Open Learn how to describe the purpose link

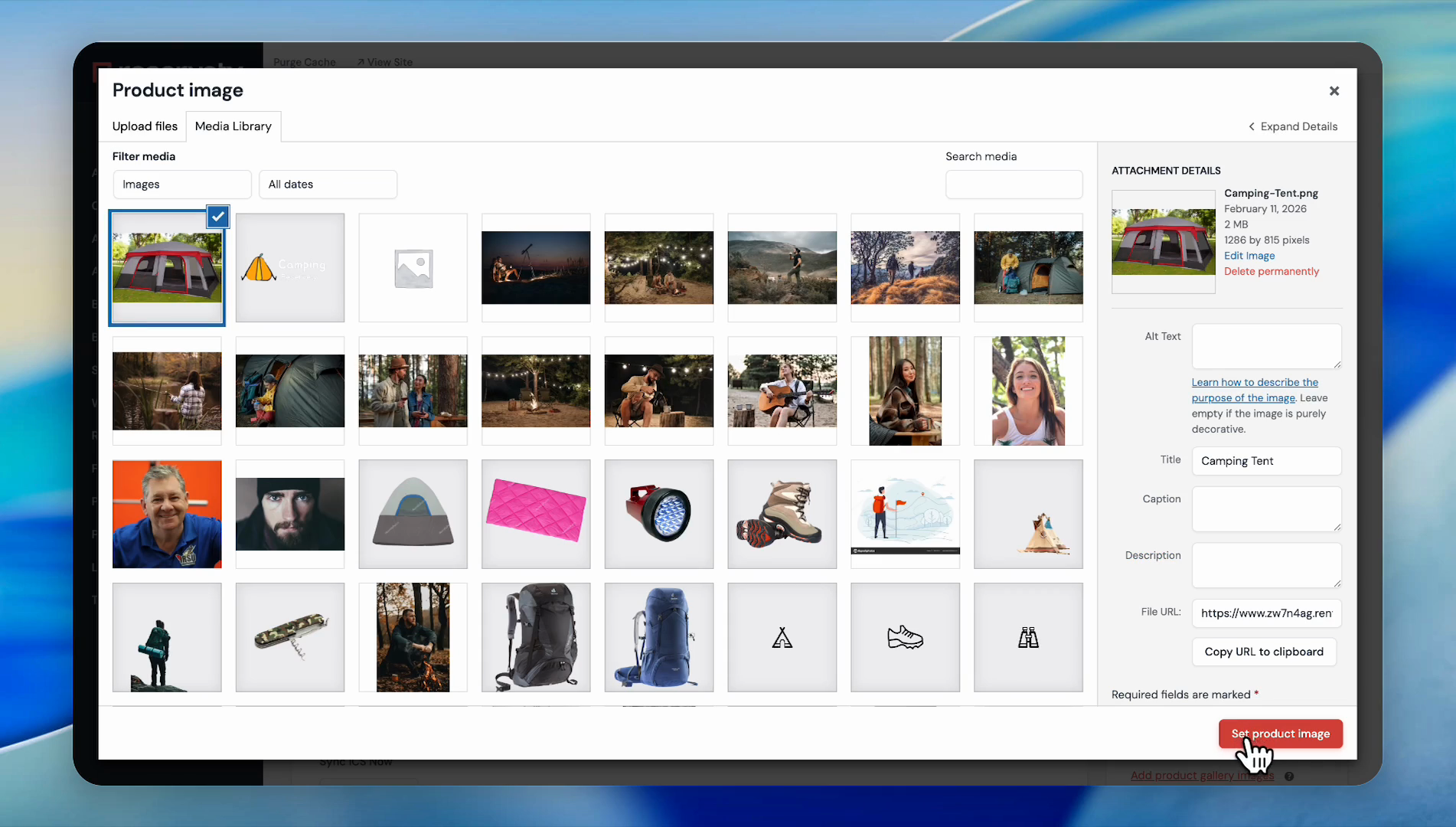pyautogui.click(x=1255, y=390)
